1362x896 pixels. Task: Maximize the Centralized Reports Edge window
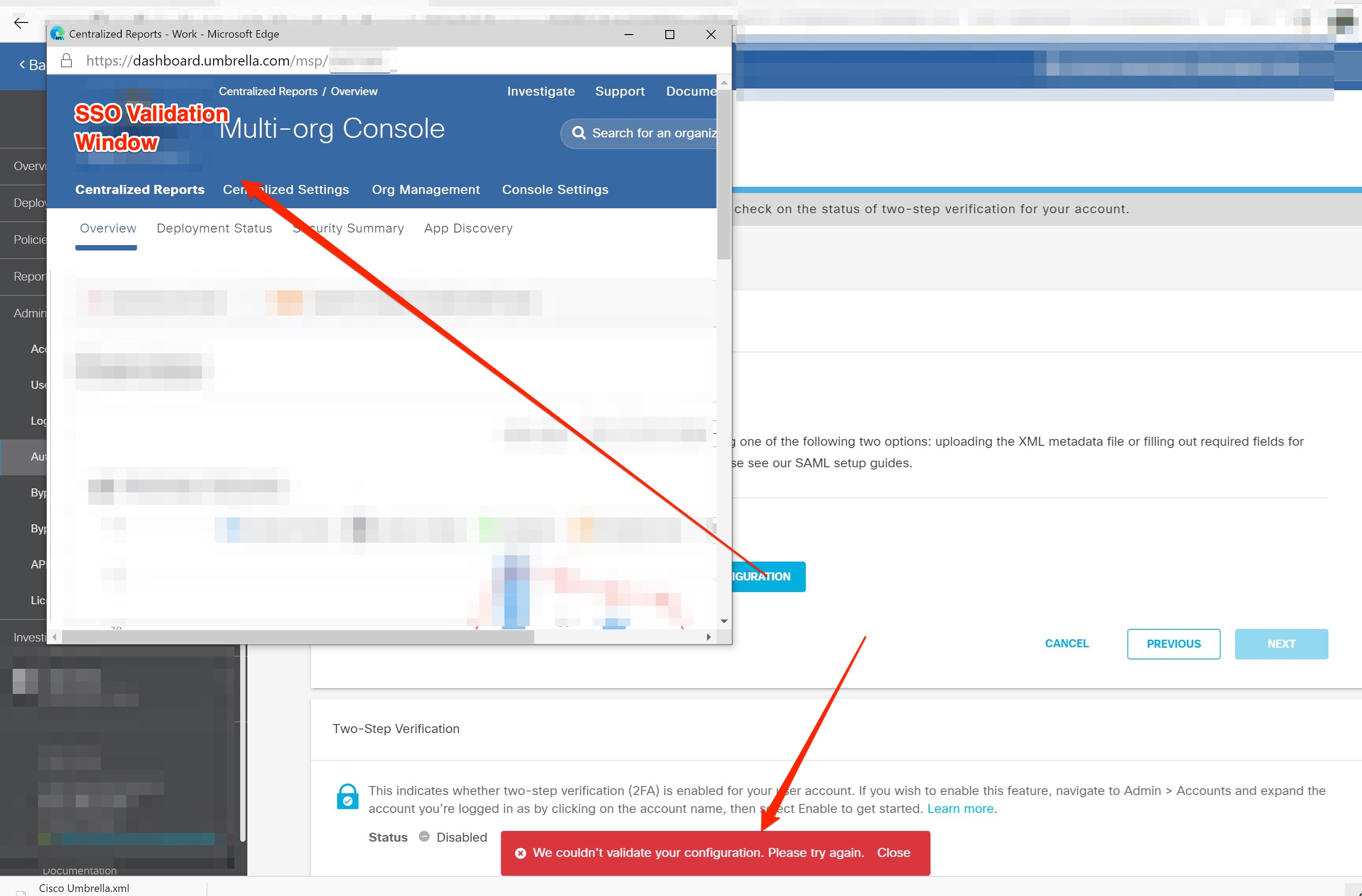pos(670,34)
